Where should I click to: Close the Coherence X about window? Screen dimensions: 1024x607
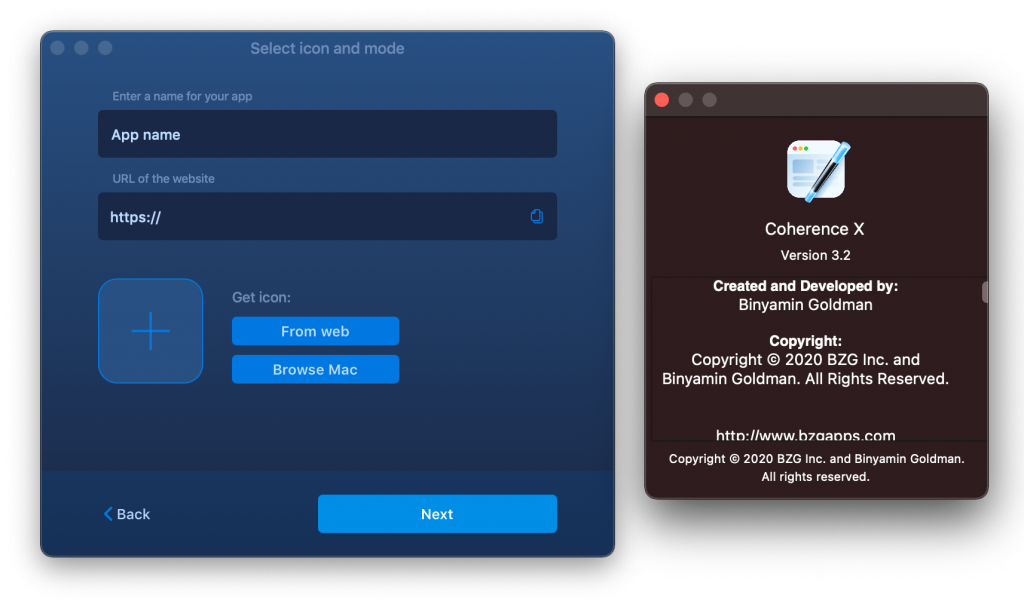coord(662,99)
